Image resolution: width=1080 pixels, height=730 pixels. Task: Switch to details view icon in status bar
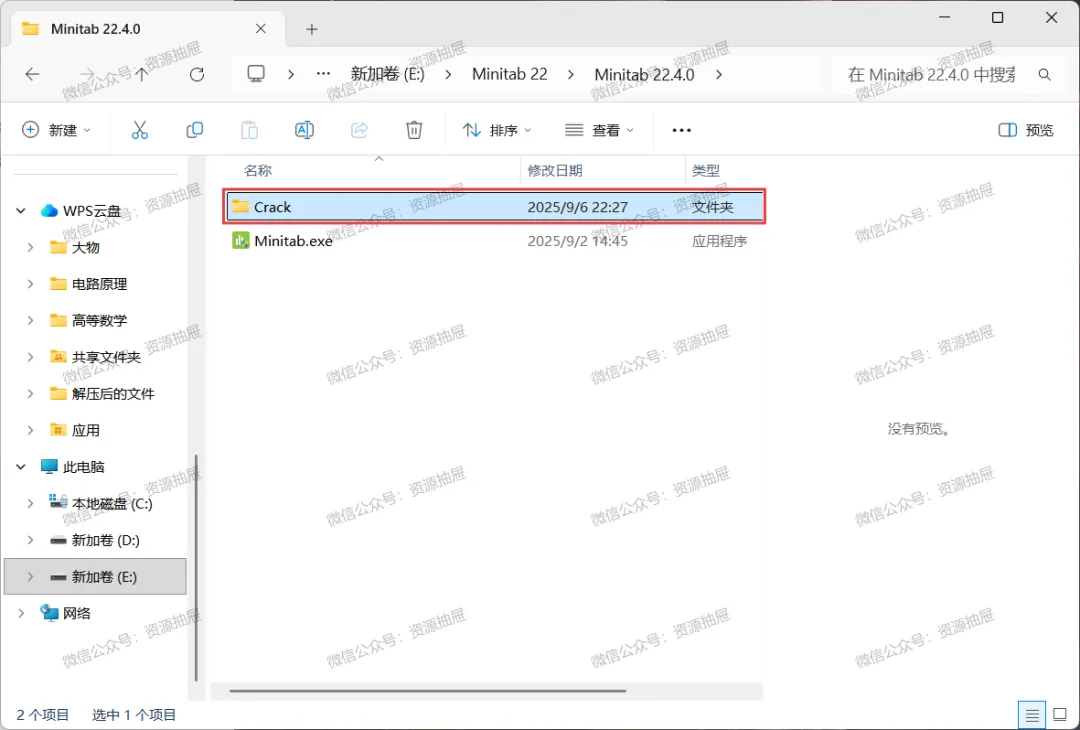point(1032,716)
